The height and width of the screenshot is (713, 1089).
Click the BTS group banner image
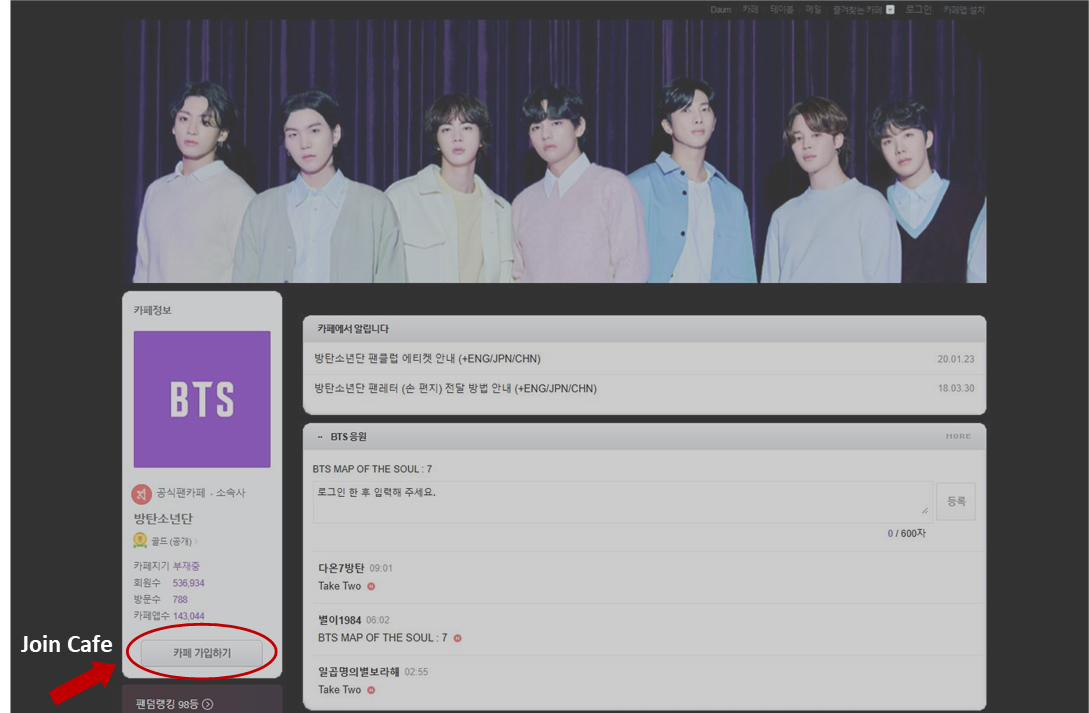[x=554, y=151]
